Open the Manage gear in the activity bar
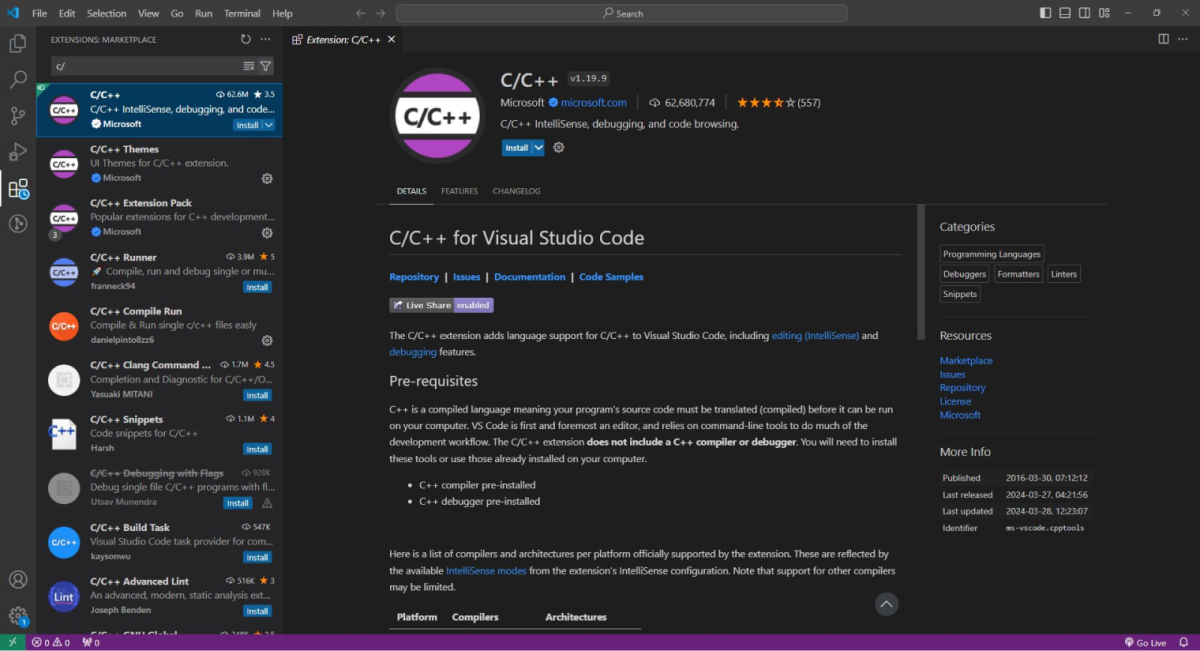The width and height of the screenshot is (1200, 651). pyautogui.click(x=17, y=615)
